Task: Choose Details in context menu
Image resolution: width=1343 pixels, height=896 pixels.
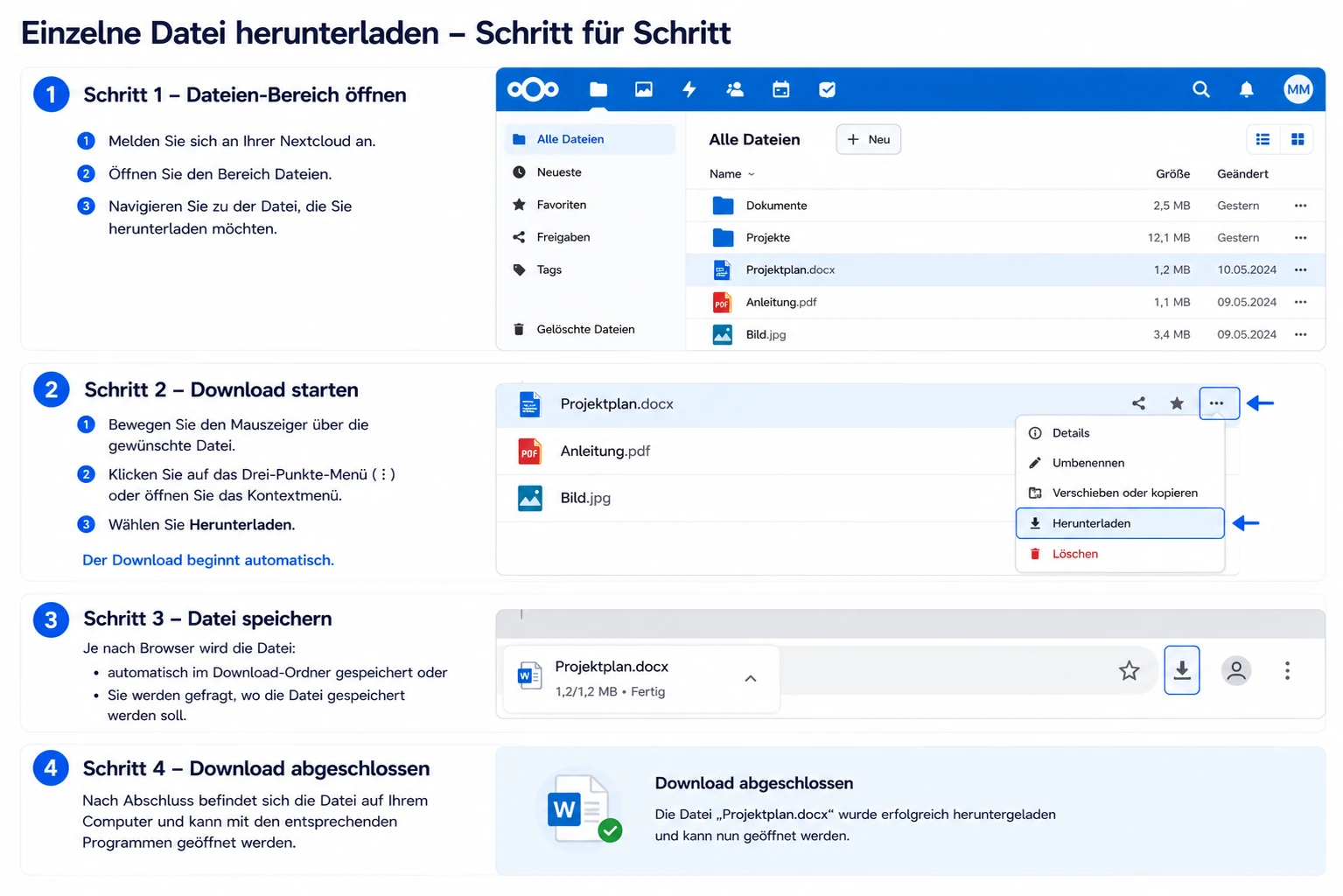Action: 1120,433
